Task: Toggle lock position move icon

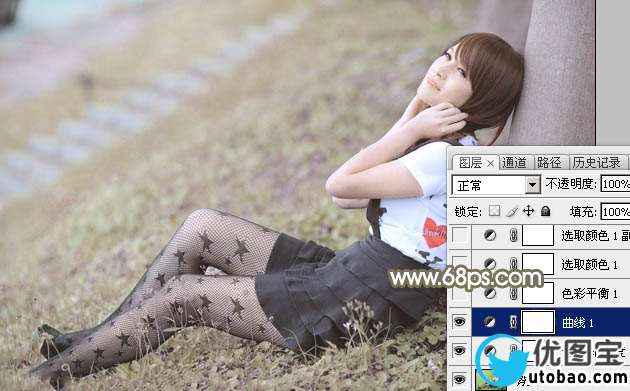Action: [528, 211]
